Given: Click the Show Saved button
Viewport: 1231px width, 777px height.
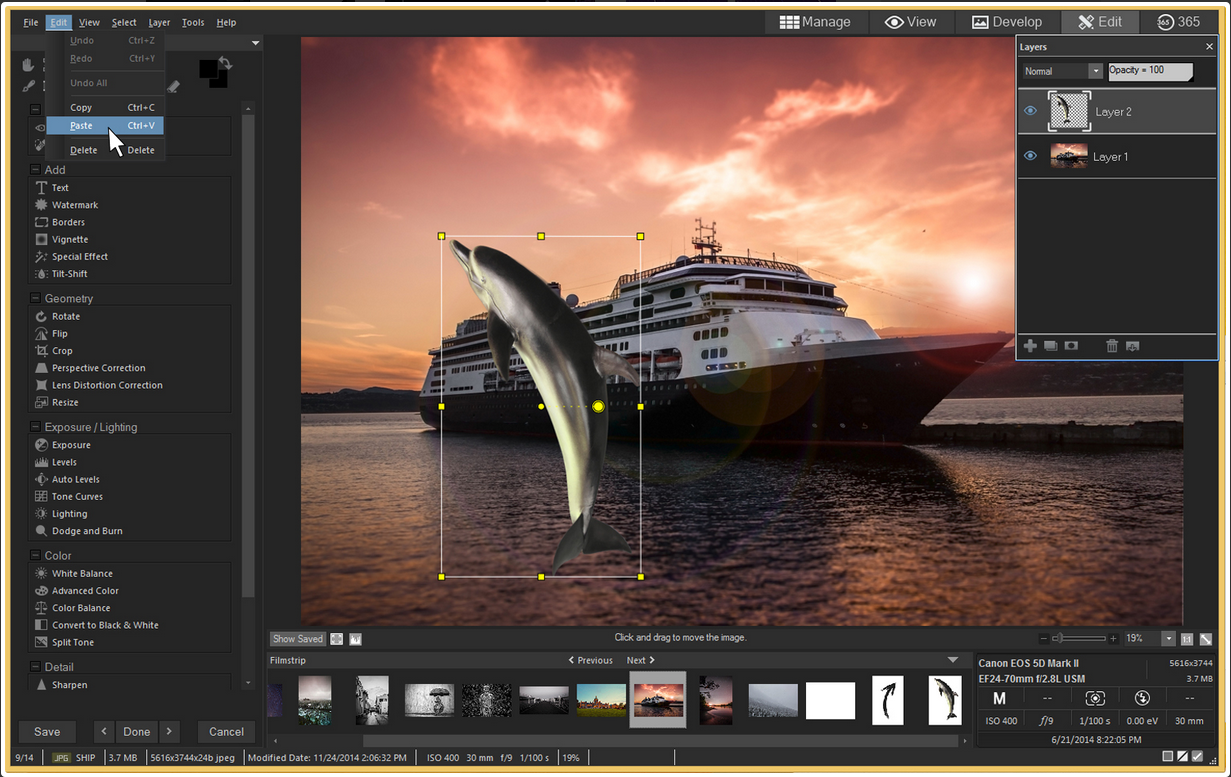Looking at the screenshot, I should coord(298,639).
